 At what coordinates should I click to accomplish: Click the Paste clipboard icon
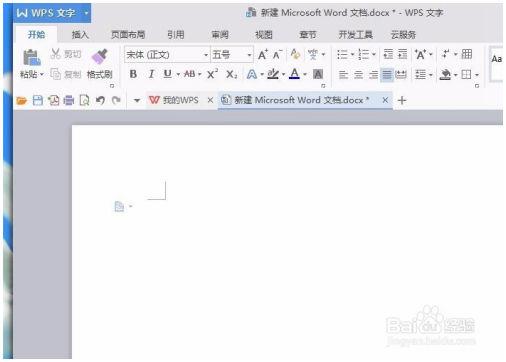click(32, 57)
